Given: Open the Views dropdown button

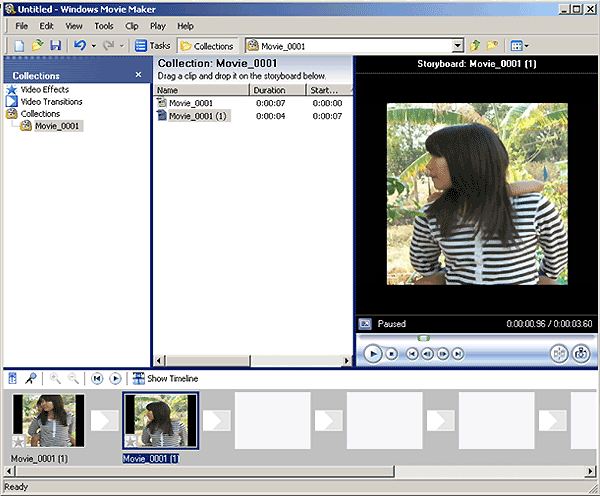Looking at the screenshot, I should pos(520,46).
